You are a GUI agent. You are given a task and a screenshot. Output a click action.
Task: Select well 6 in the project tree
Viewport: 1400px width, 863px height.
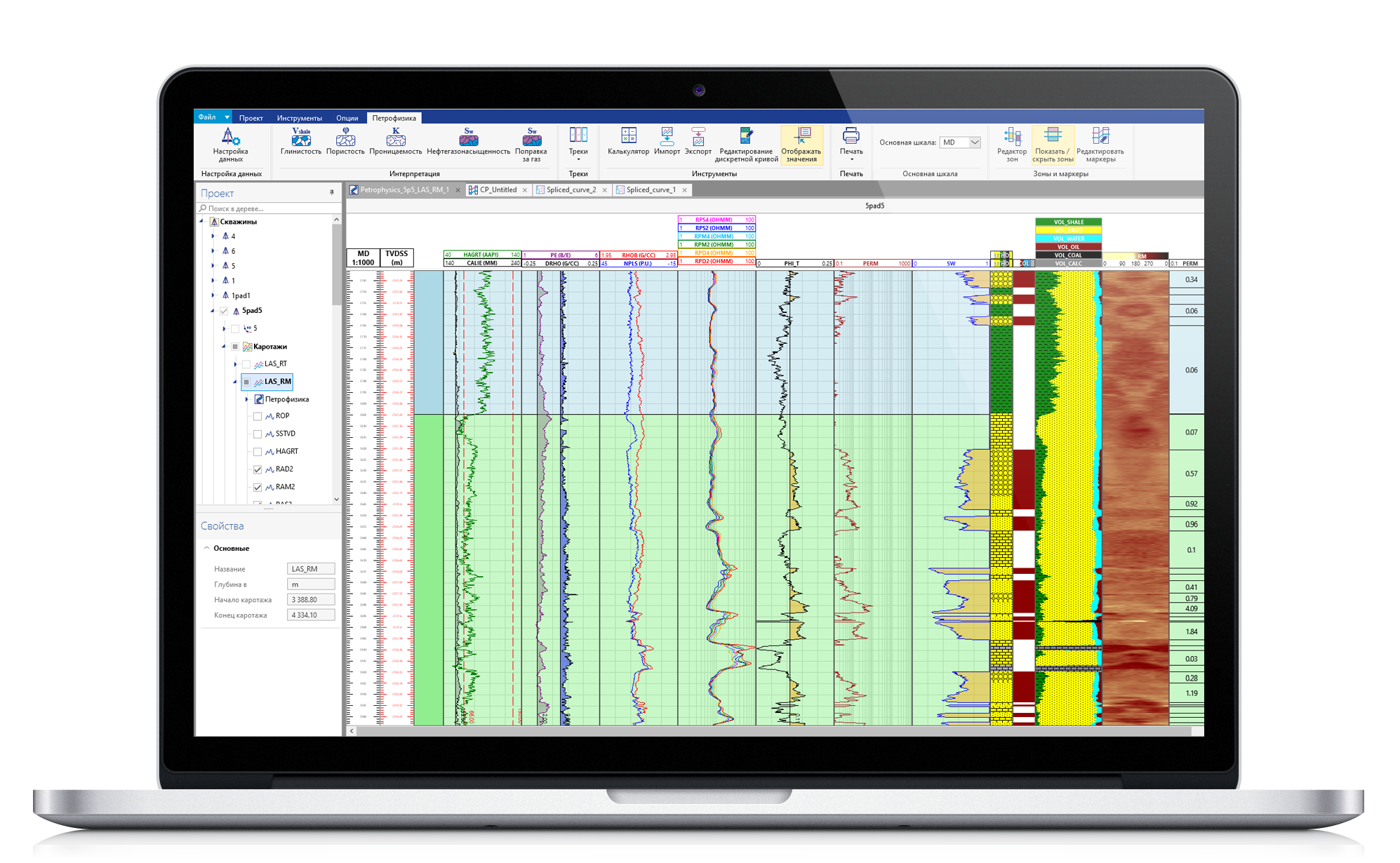(229, 251)
